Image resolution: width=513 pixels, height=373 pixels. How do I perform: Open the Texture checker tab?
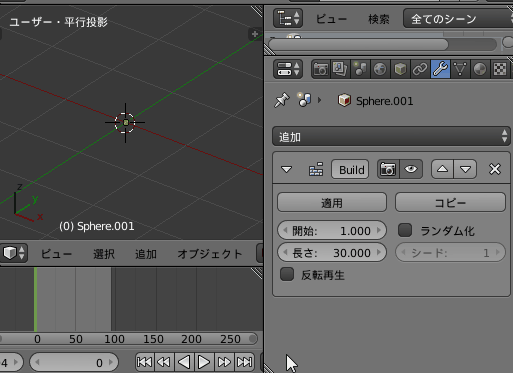(500, 69)
